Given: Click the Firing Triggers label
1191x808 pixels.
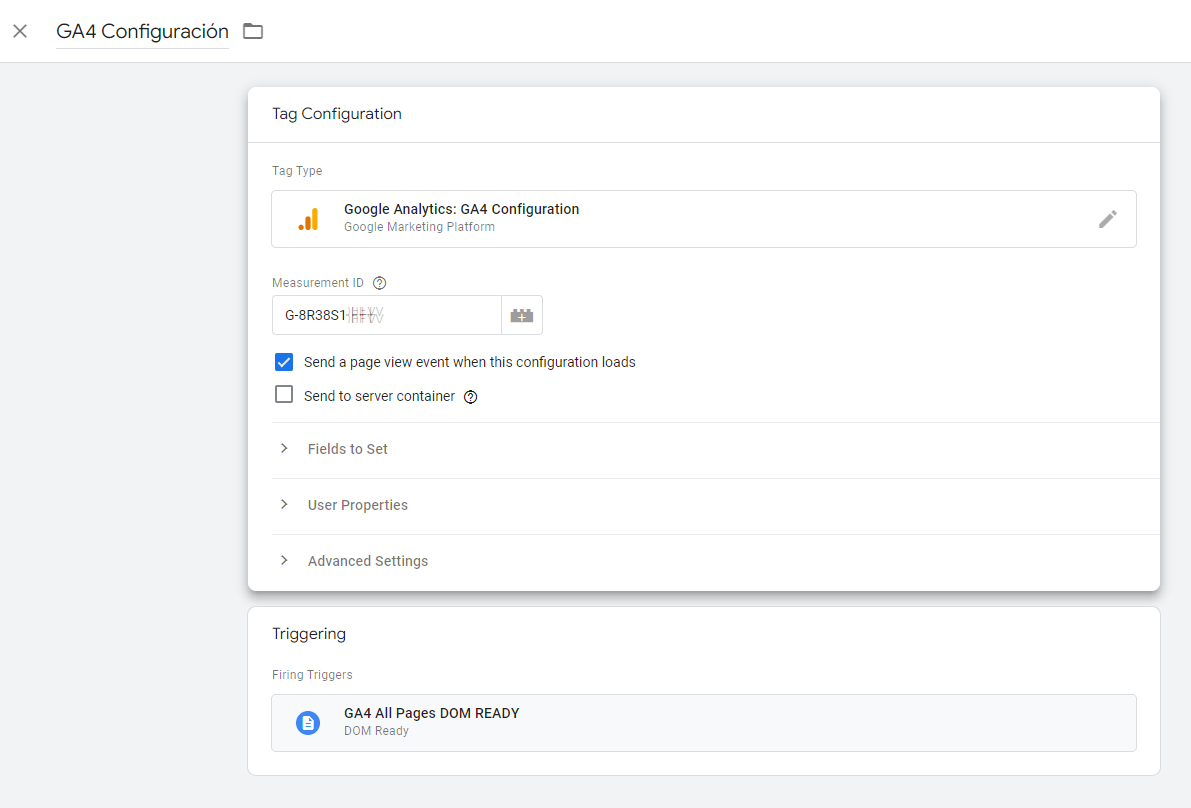Looking at the screenshot, I should [312, 675].
